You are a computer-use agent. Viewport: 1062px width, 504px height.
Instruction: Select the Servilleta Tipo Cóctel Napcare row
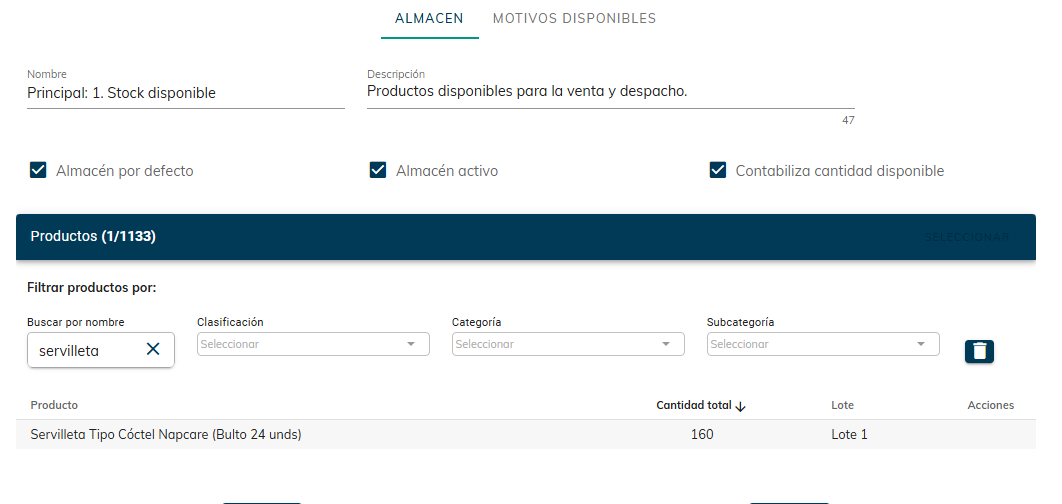tap(166, 434)
